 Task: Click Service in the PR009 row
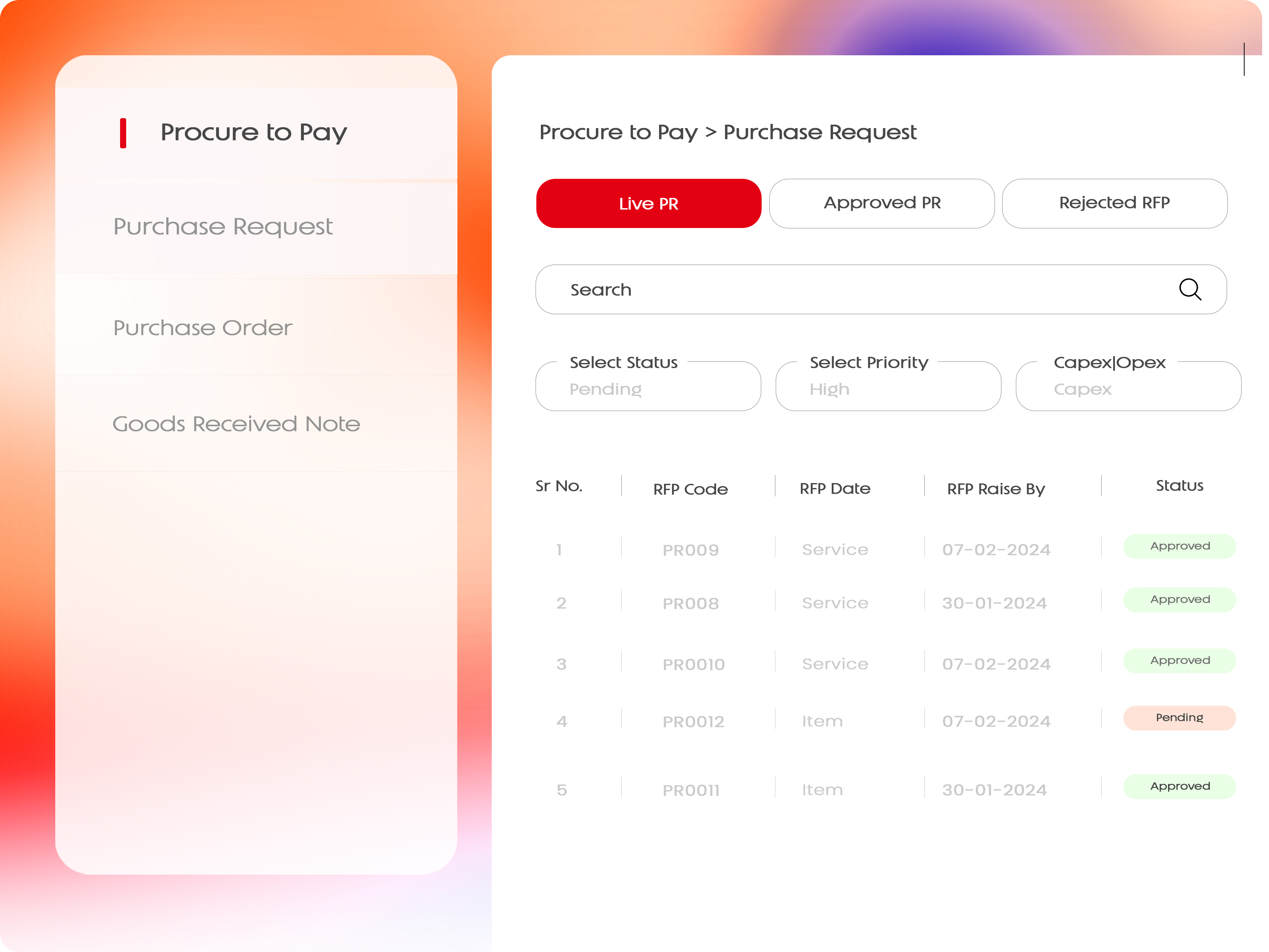(835, 549)
